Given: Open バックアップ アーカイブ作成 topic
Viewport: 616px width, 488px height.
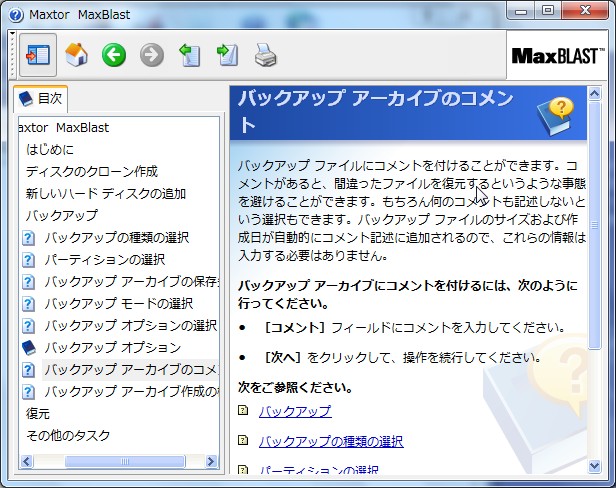Looking at the screenshot, I should 131,391.
